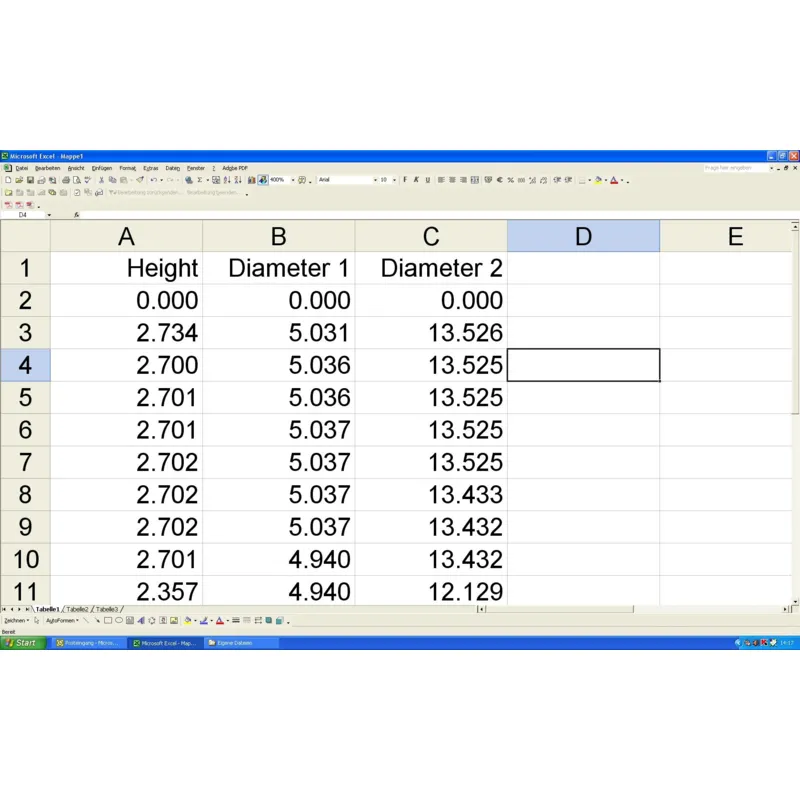Image resolution: width=800 pixels, height=800 pixels.
Task: Open the Format menu
Action: pos(128,168)
